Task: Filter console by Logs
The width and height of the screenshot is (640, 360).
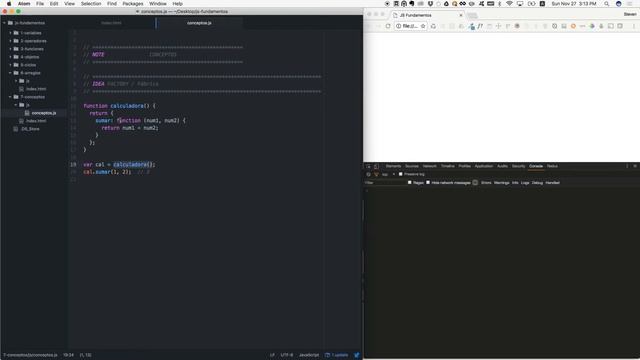Action: pyautogui.click(x=525, y=183)
